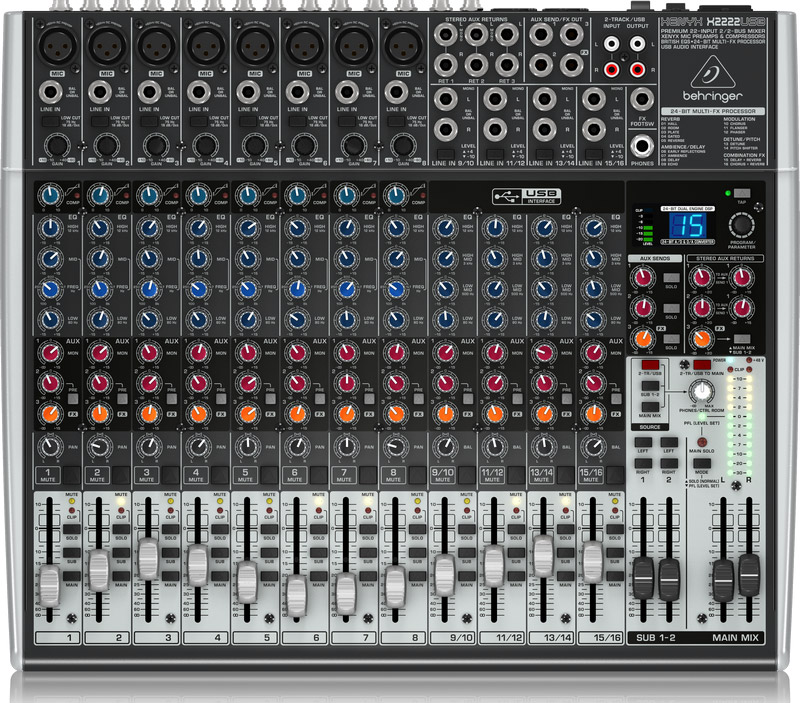Toggle the MAIN routing button on channel 7
This screenshot has height=703, width=800.
click(x=368, y=576)
